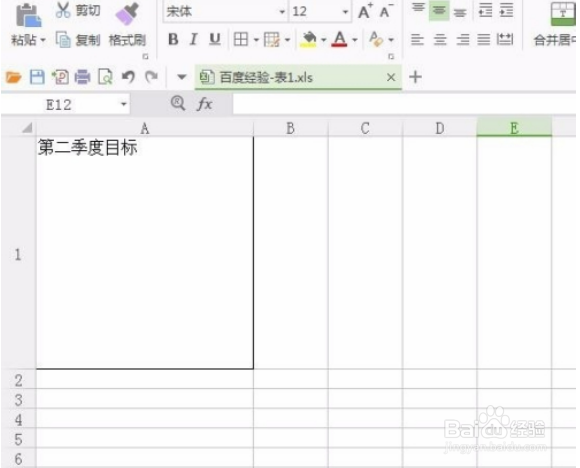Click into the formula bar input
The image size is (580, 468).
[x=404, y=104]
